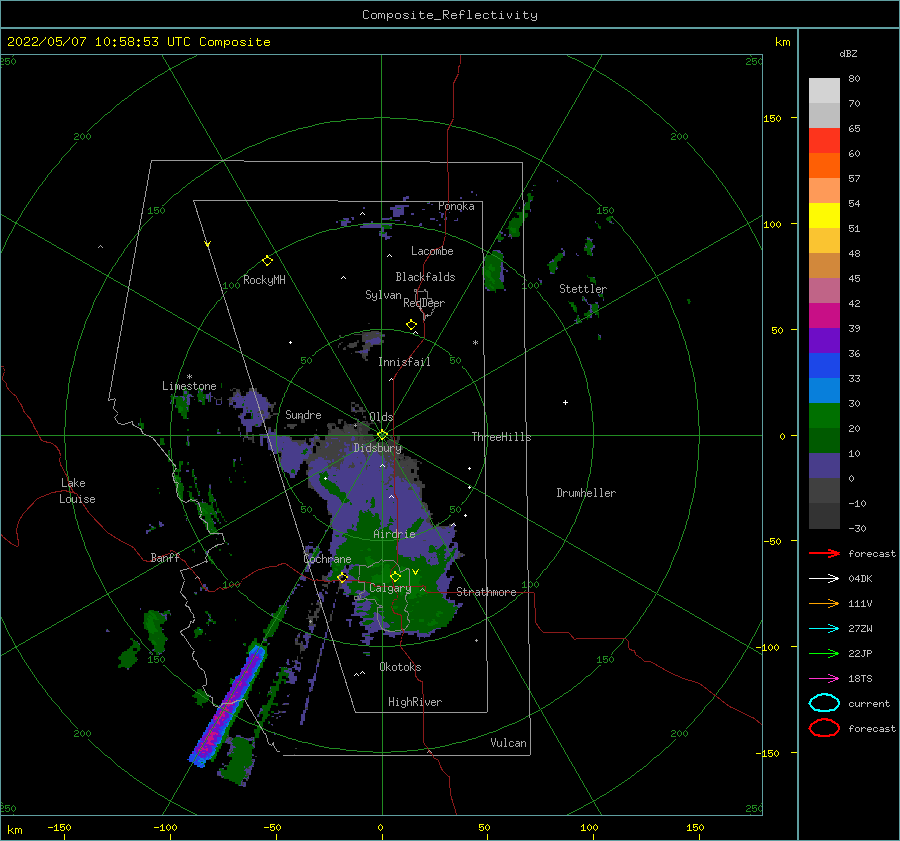Screen dimensions: 900x841
Task: Click the Didsbury city label
Action: pos(377,448)
